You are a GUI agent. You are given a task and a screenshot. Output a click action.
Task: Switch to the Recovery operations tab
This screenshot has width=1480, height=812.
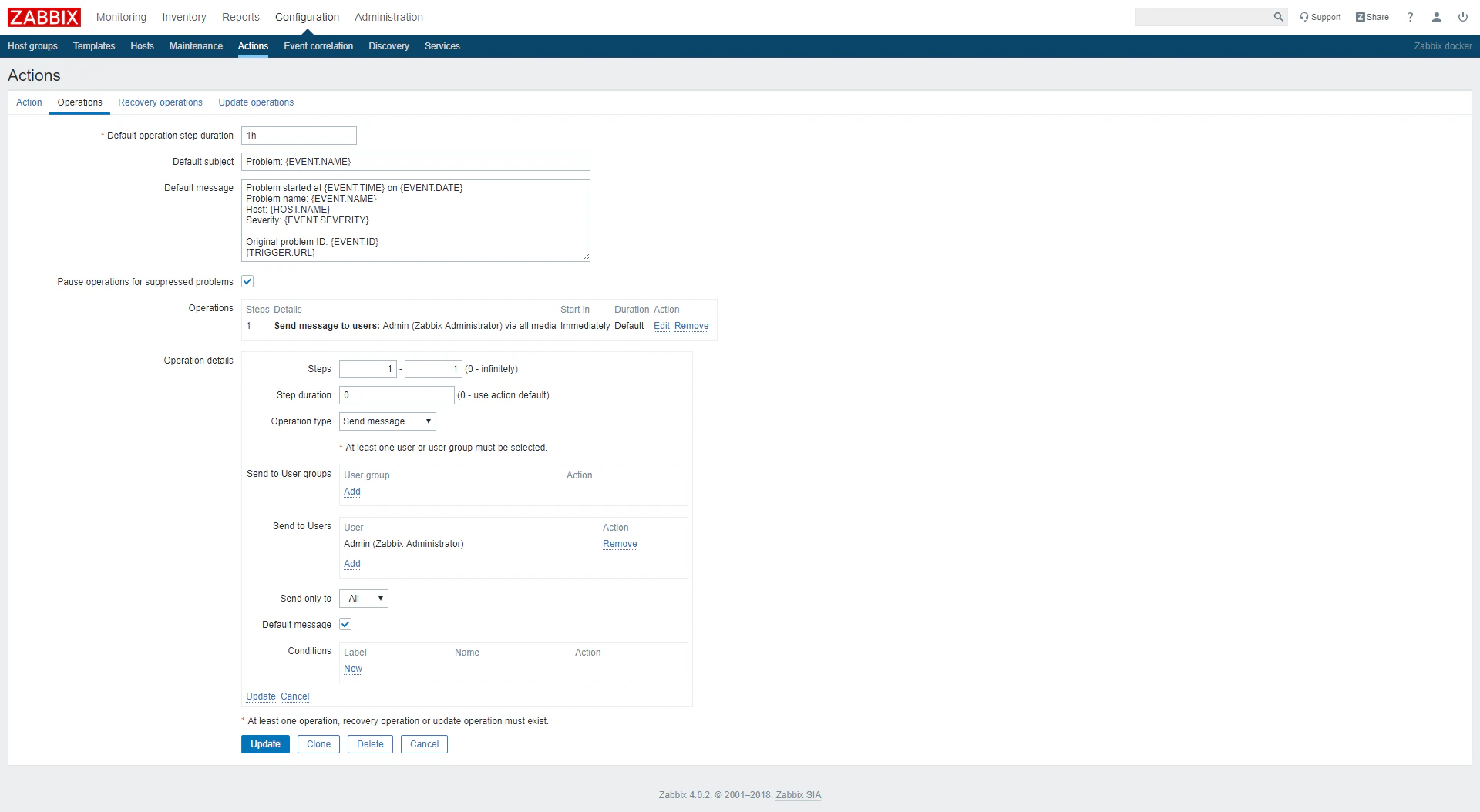[x=160, y=102]
